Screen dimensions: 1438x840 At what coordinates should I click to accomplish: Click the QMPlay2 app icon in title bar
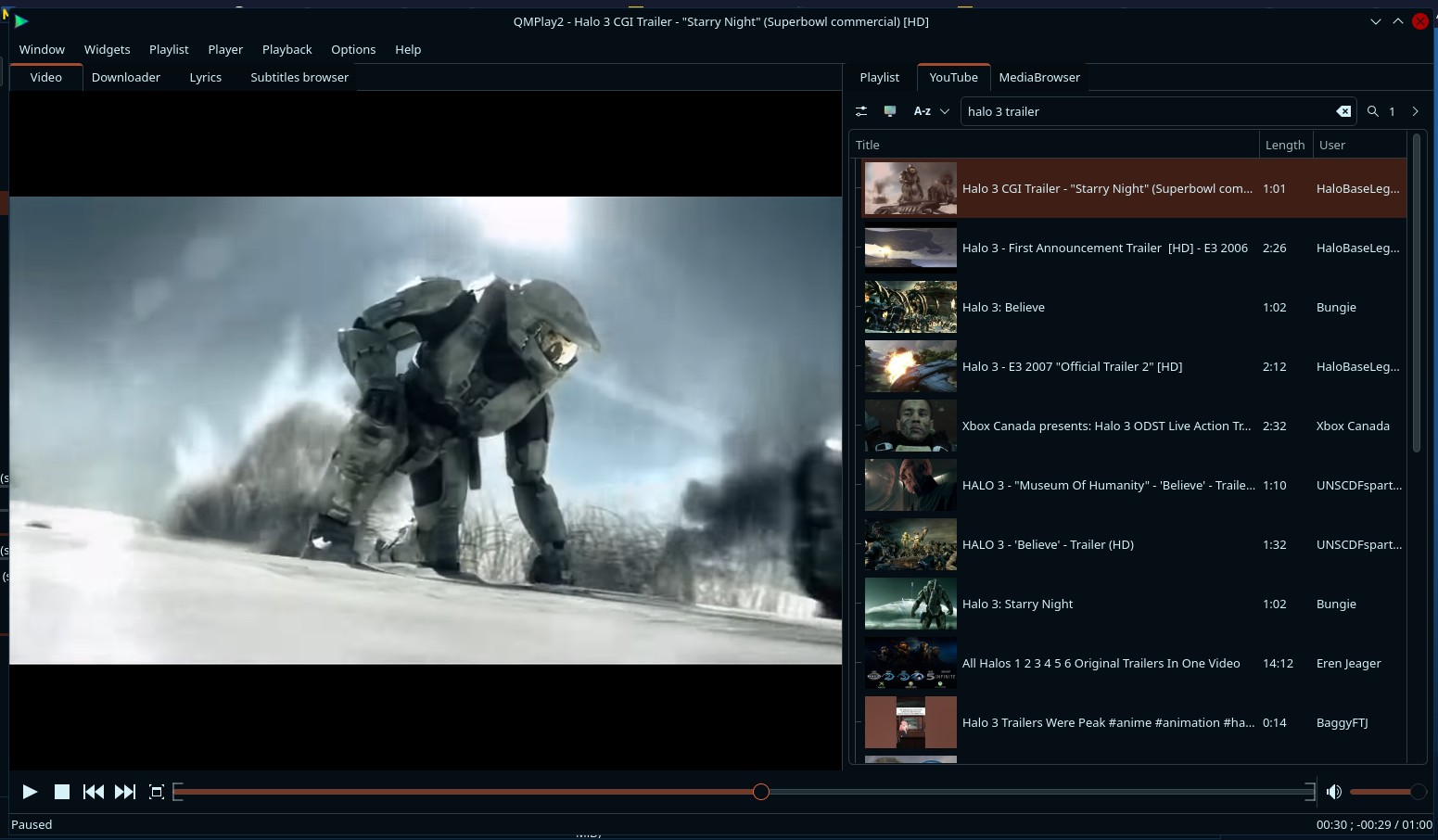click(21, 20)
